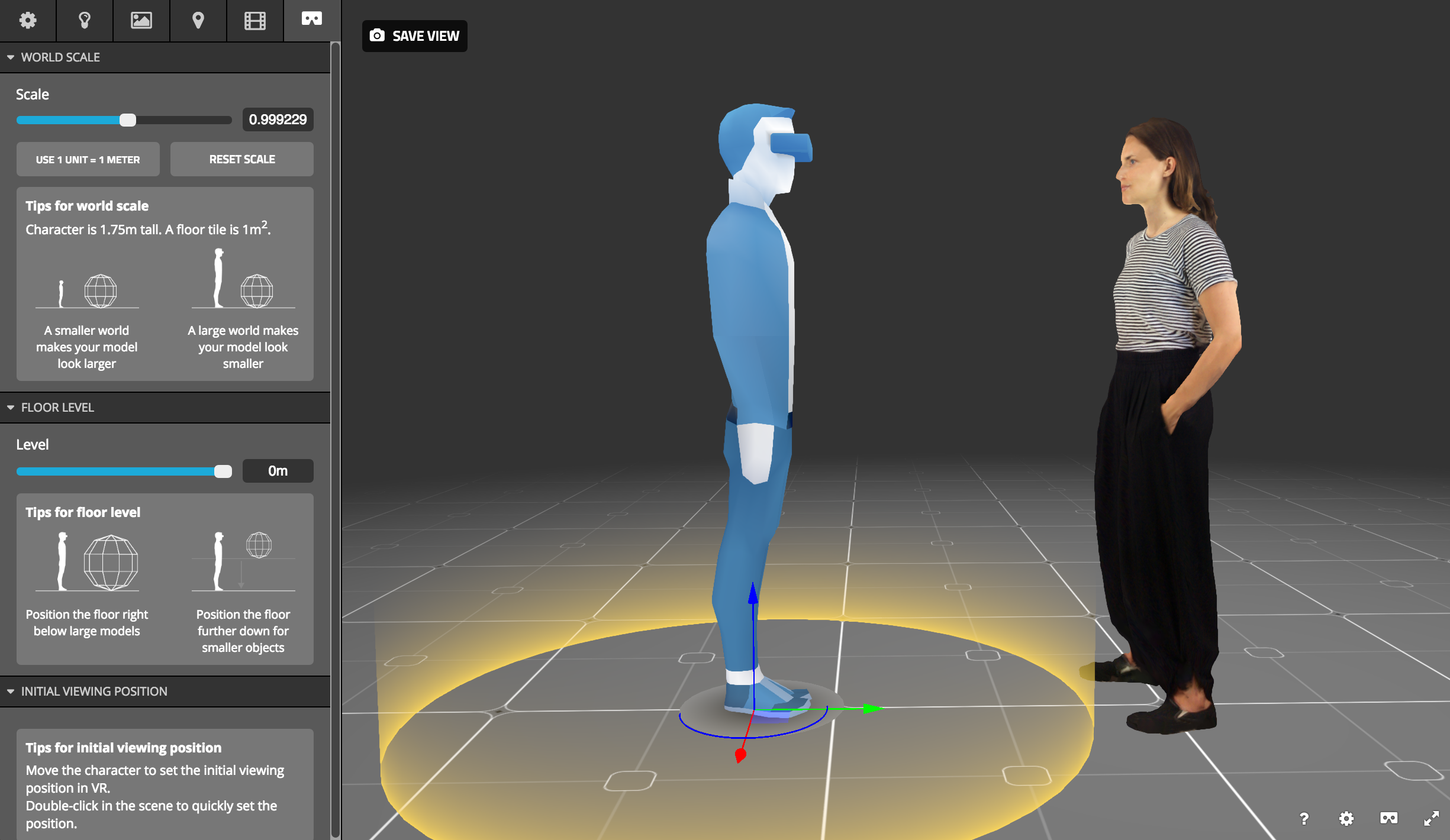This screenshot has width=1450, height=840.
Task: Select the Lighting lightbulb panel
Action: (x=84, y=20)
